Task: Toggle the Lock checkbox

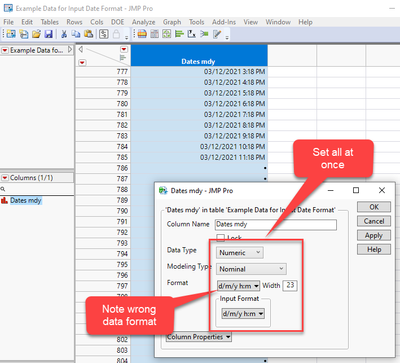Action: point(220,238)
